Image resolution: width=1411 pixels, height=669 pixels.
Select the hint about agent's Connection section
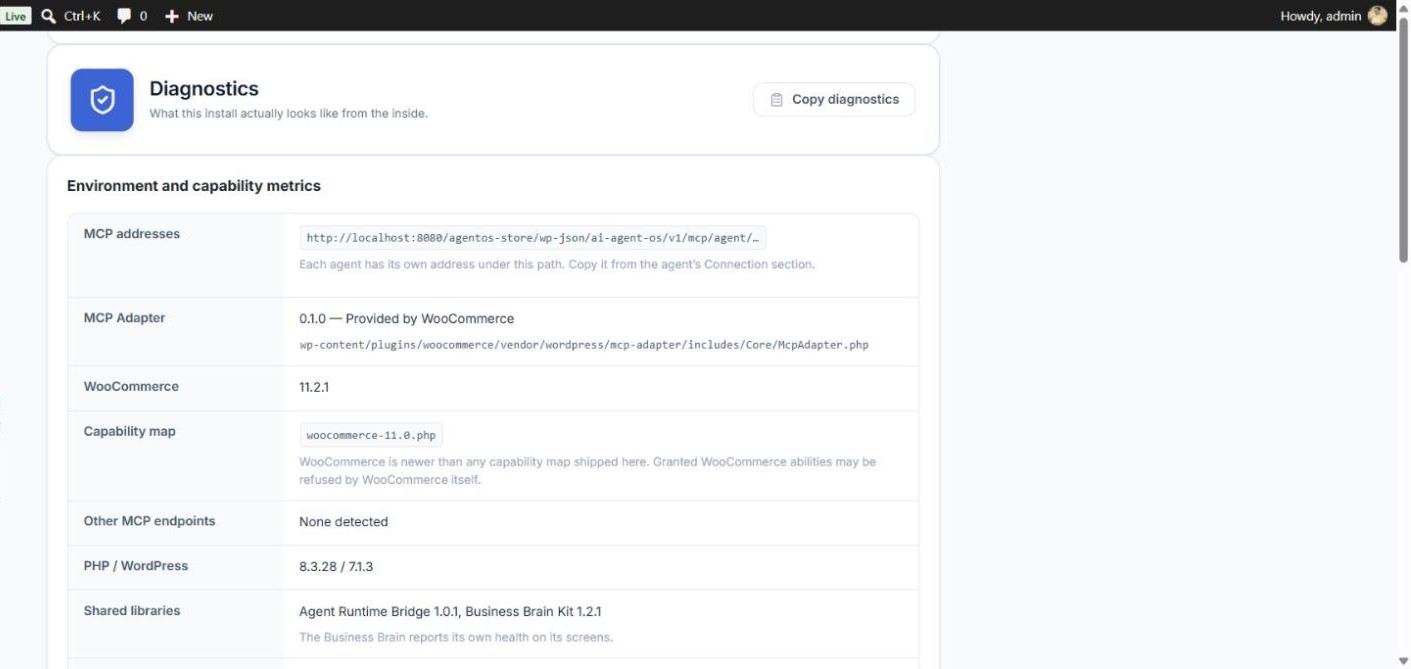coord(557,265)
